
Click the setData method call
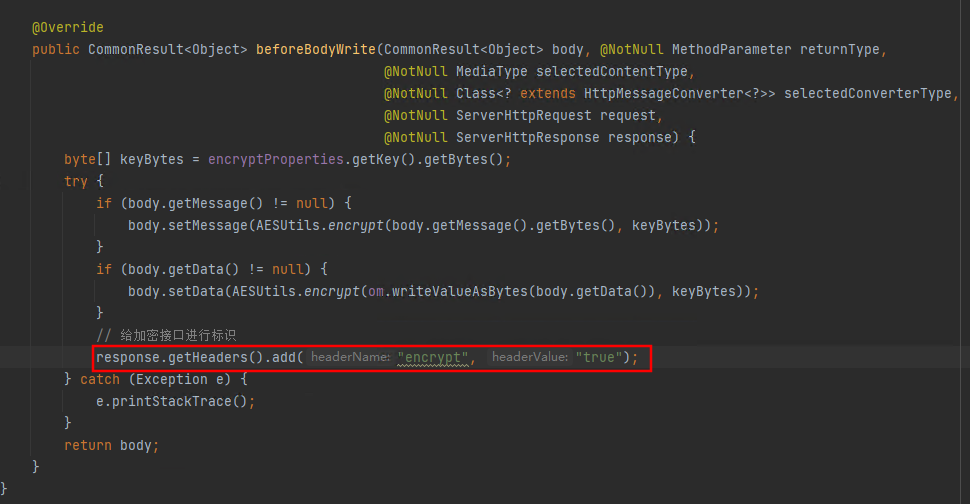196,291
